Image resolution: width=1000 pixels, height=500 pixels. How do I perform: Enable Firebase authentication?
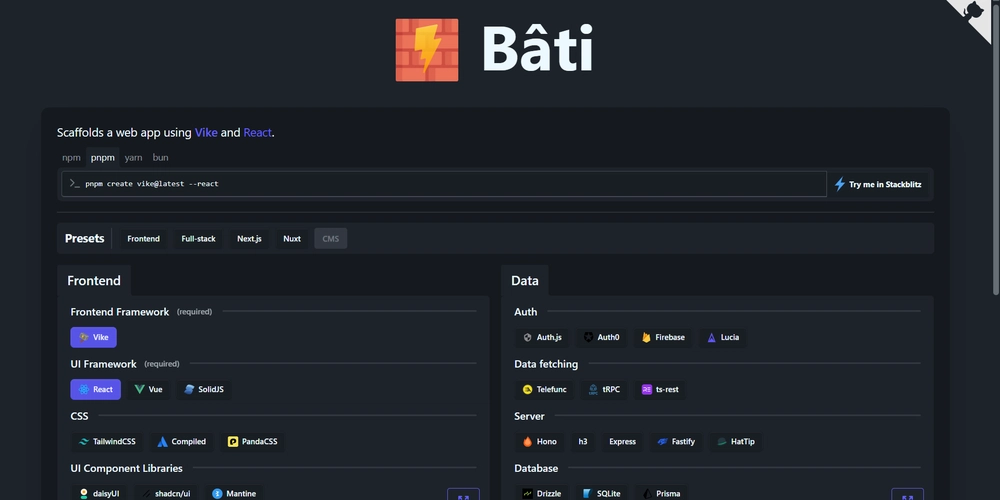[663, 337]
